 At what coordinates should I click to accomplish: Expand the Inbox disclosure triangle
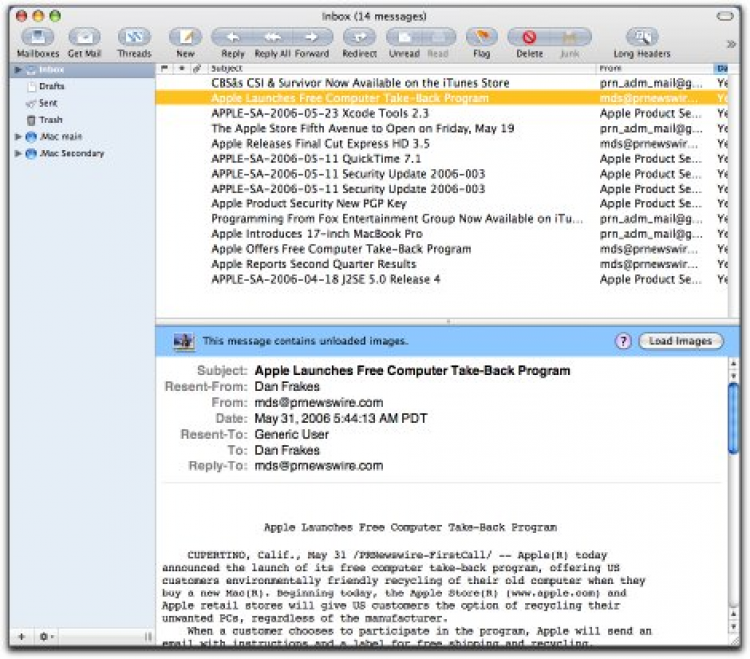tap(18, 70)
